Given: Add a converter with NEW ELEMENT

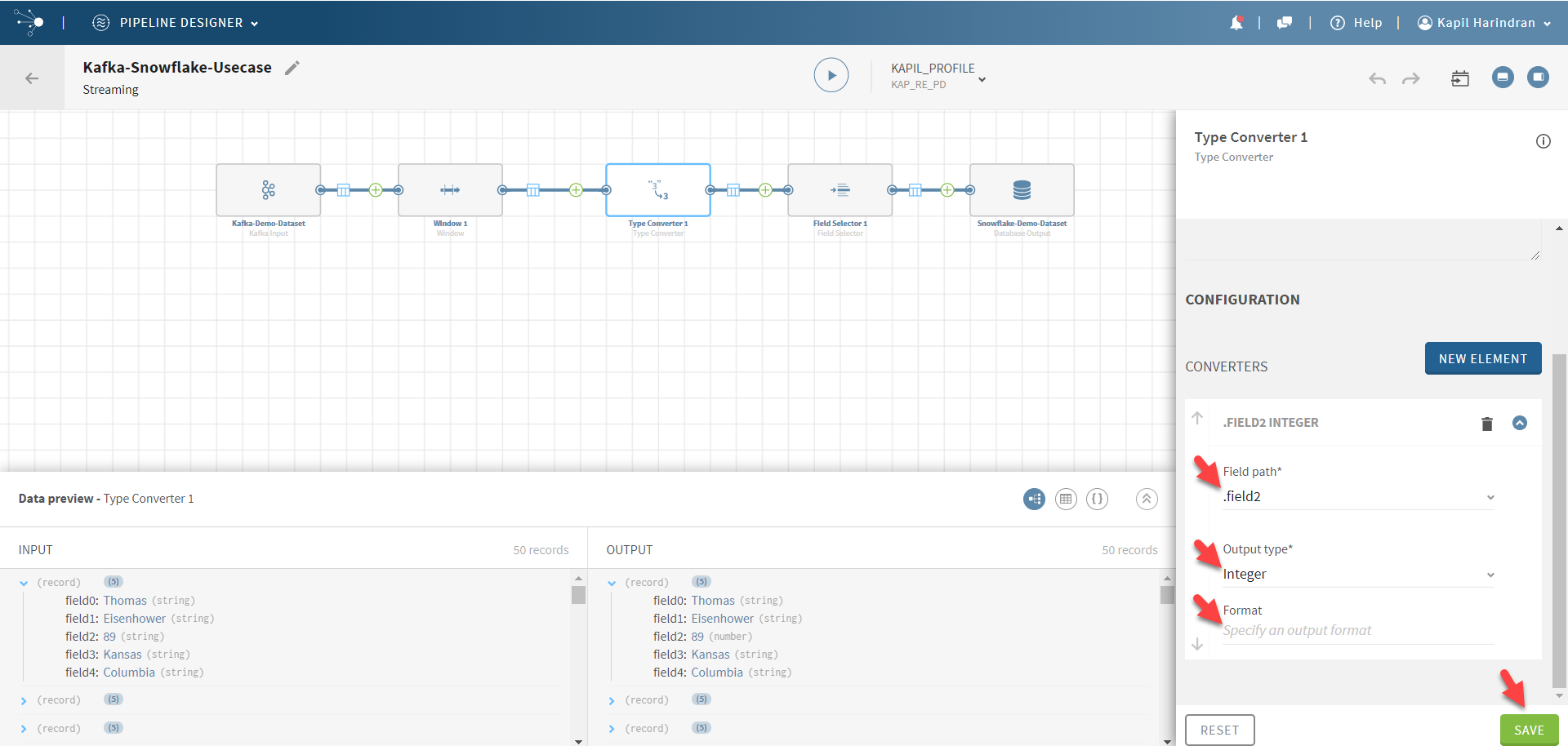Looking at the screenshot, I should tap(1483, 358).
